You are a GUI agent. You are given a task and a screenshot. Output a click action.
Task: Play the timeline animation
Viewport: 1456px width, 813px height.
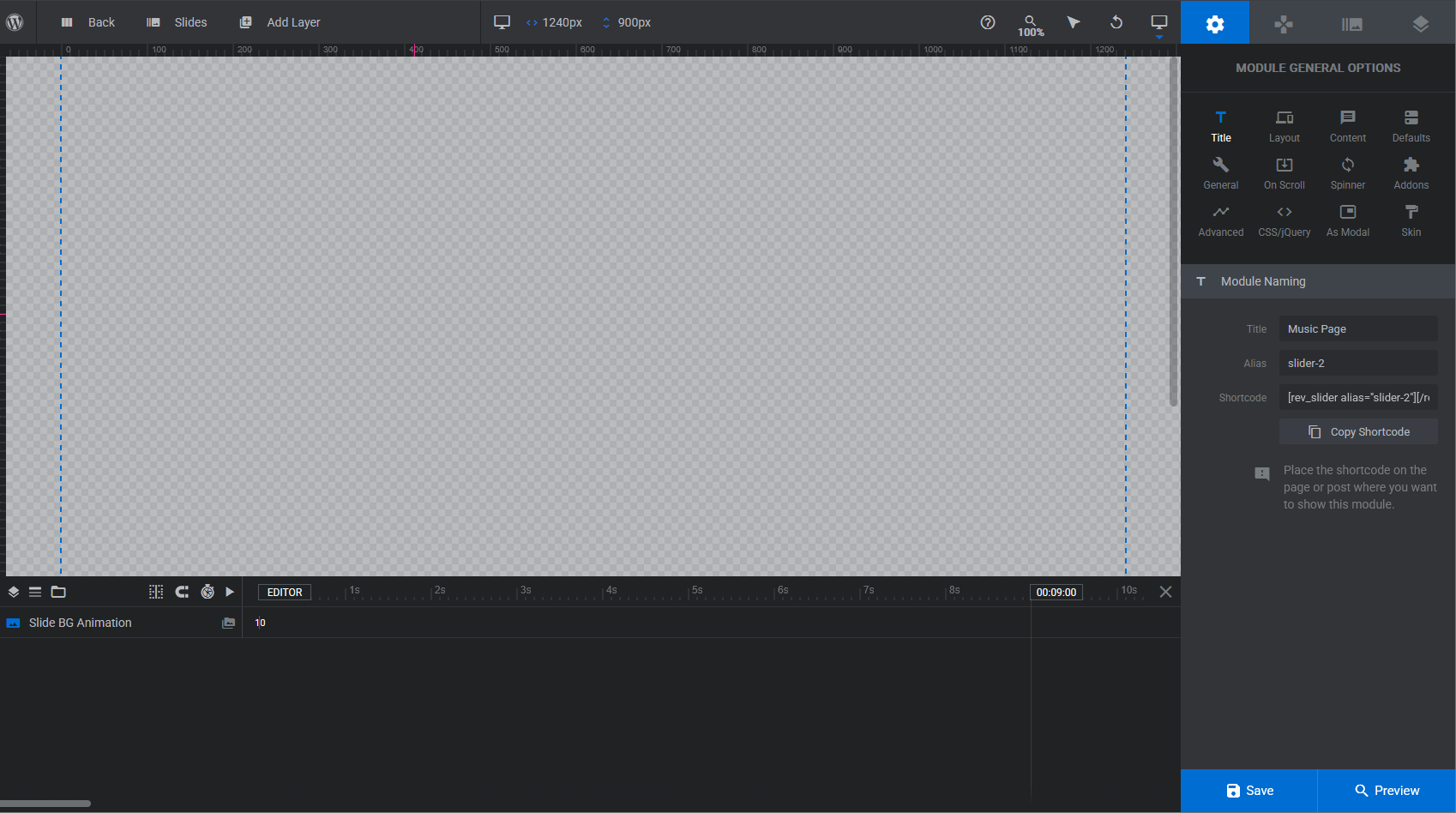coord(230,592)
